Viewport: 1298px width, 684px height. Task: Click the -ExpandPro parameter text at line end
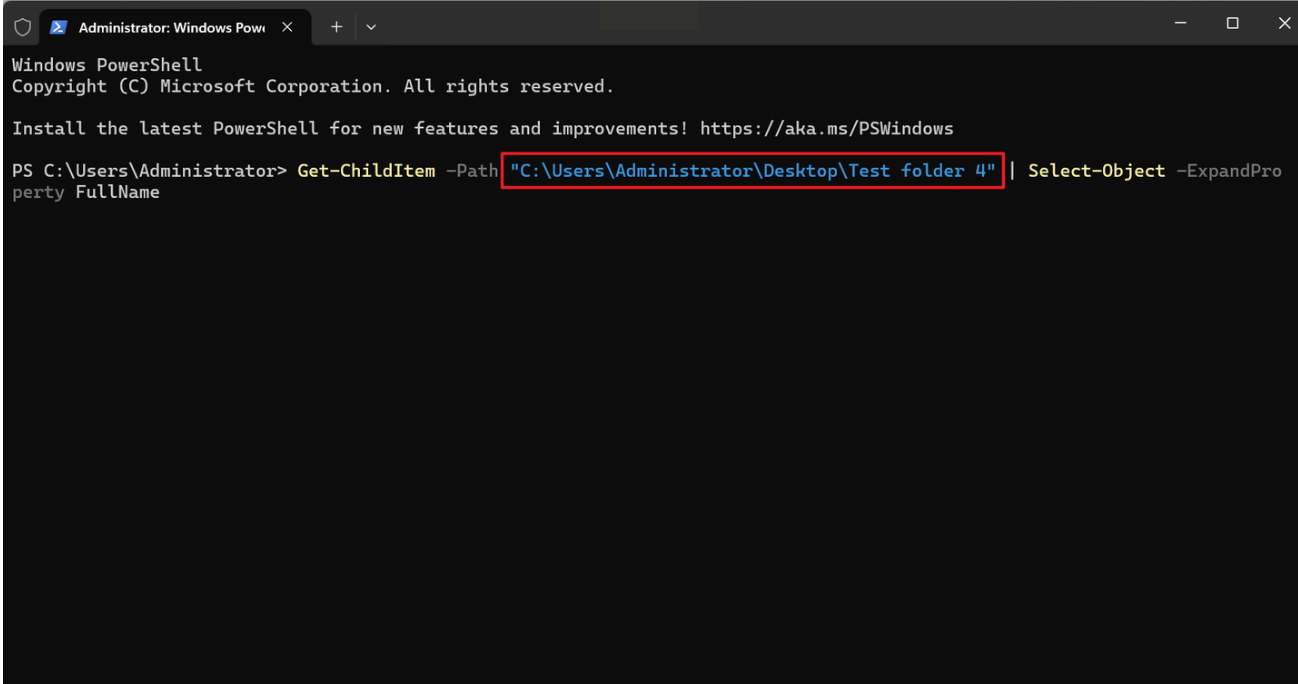(1228, 171)
